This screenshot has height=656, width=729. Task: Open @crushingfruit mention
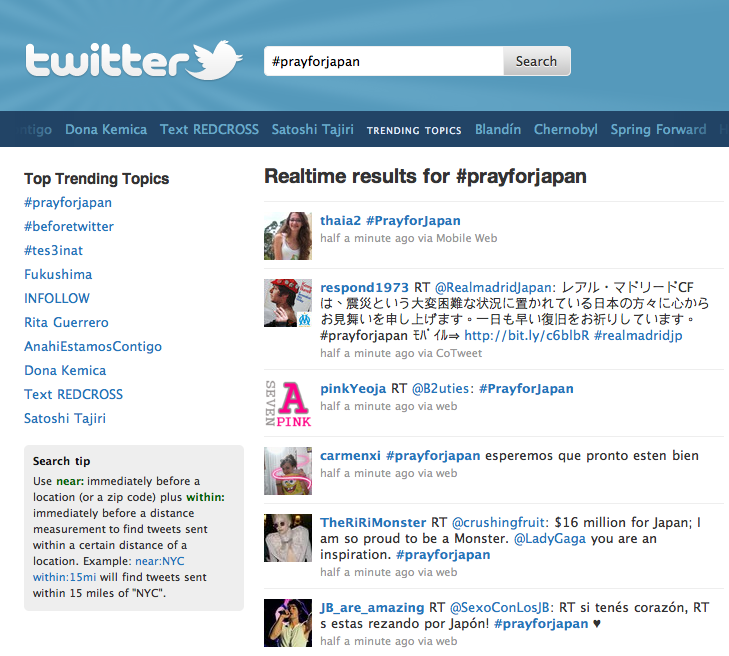pos(500,523)
